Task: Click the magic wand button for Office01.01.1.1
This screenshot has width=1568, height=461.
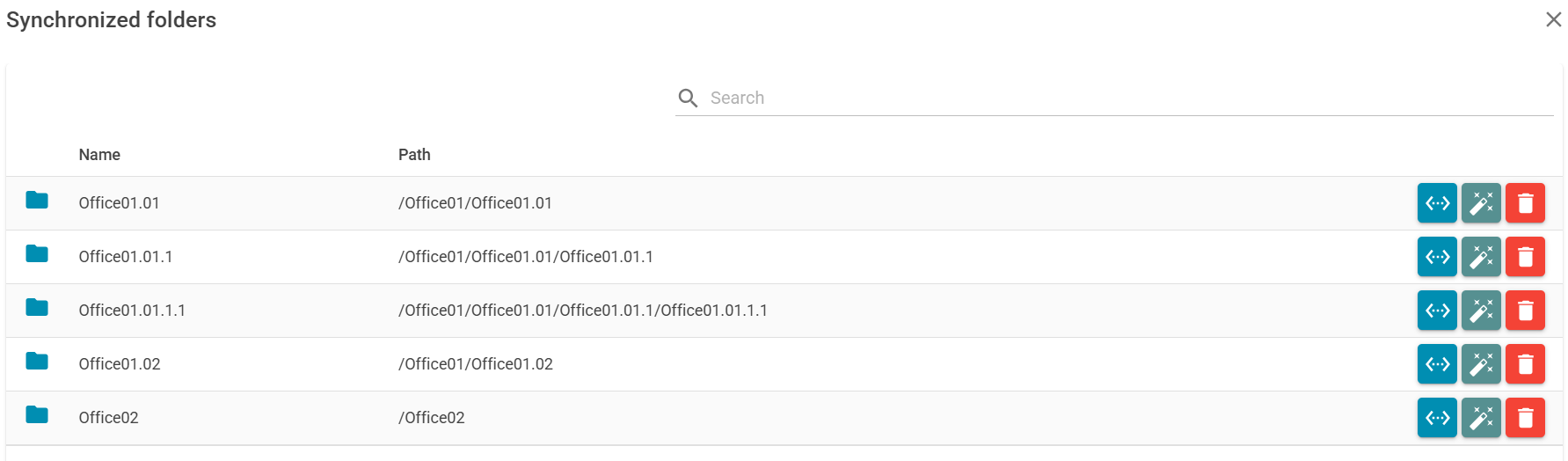Action: click(1481, 311)
